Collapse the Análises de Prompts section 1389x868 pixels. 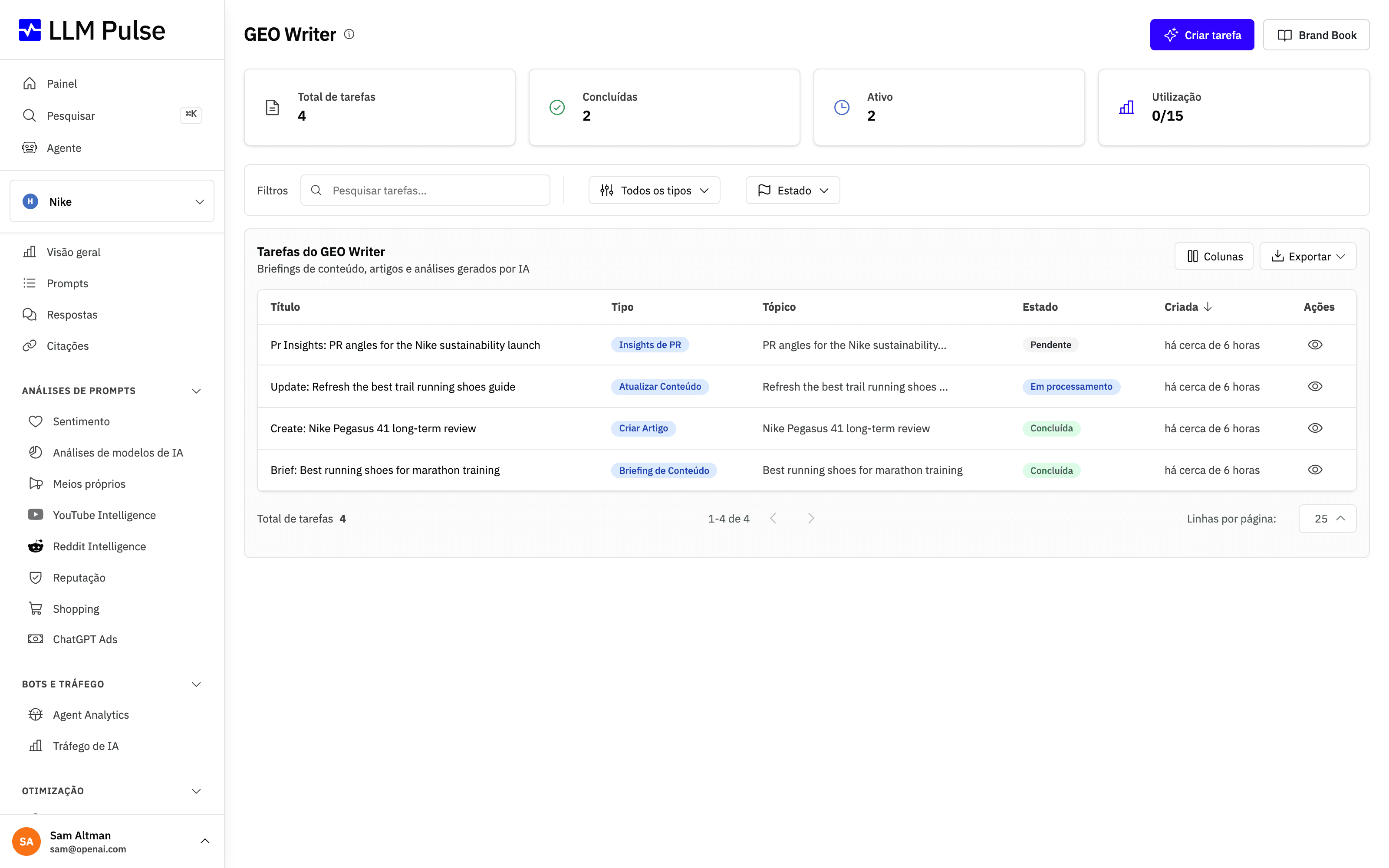(x=196, y=391)
